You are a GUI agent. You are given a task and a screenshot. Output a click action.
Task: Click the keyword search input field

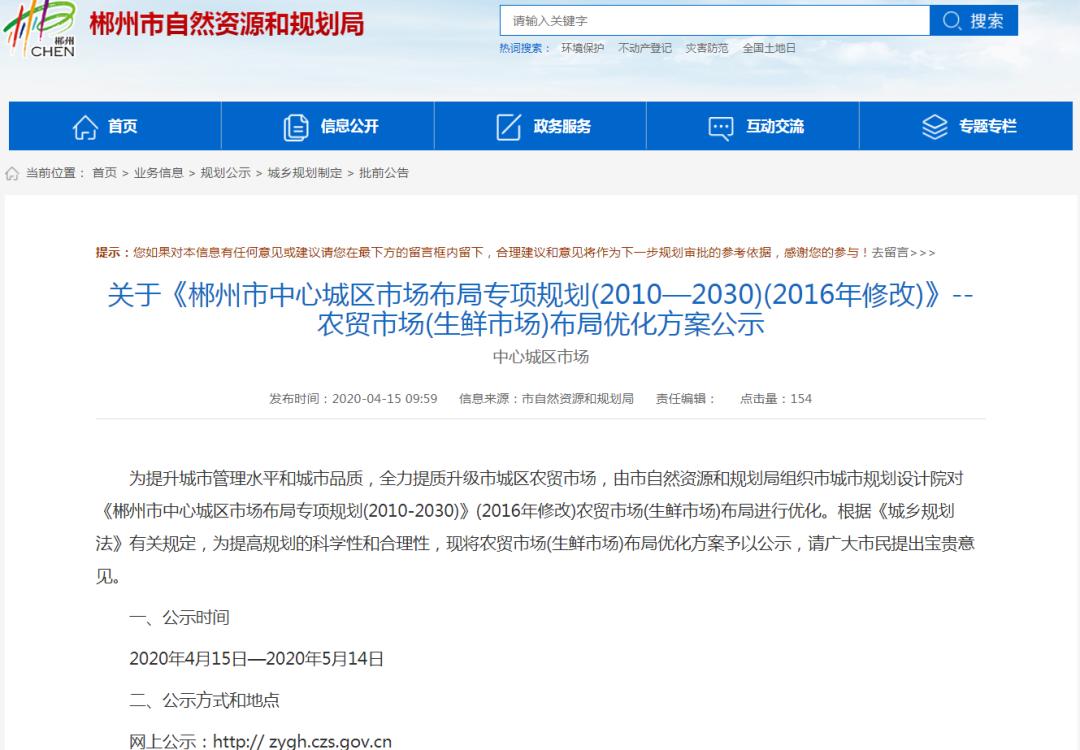click(700, 20)
